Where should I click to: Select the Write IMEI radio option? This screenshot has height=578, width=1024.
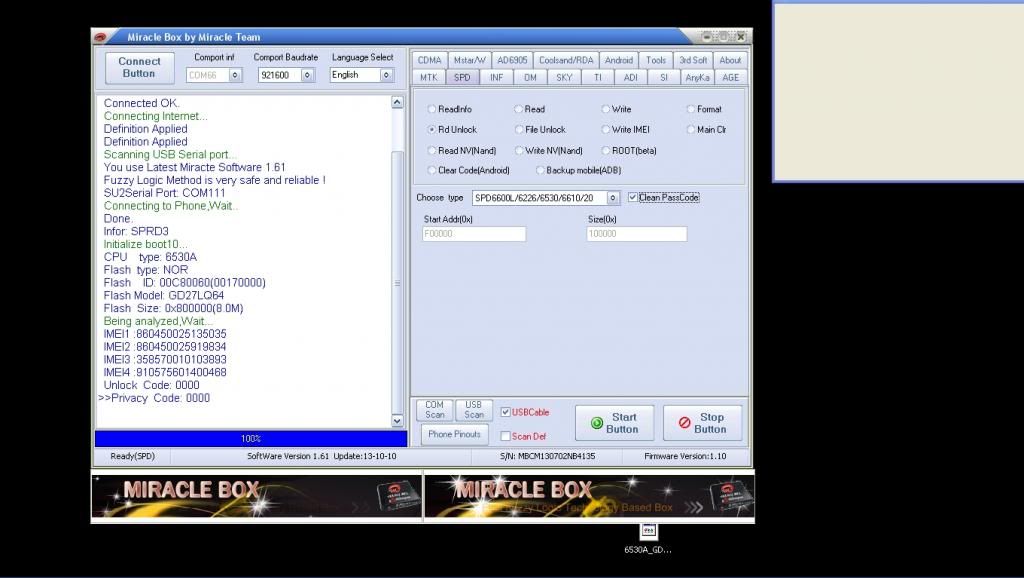coord(606,130)
